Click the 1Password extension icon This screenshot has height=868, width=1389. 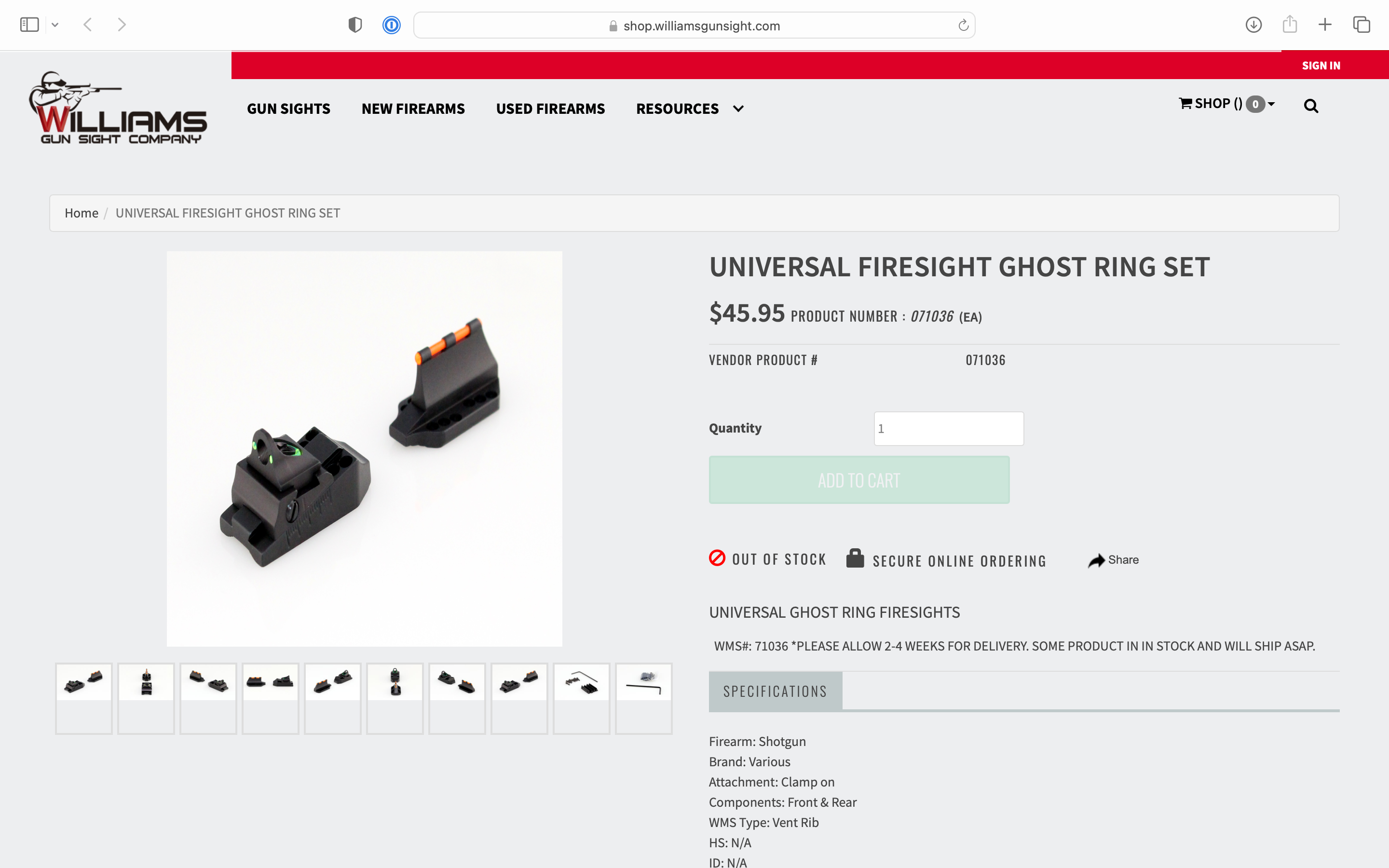(x=392, y=25)
